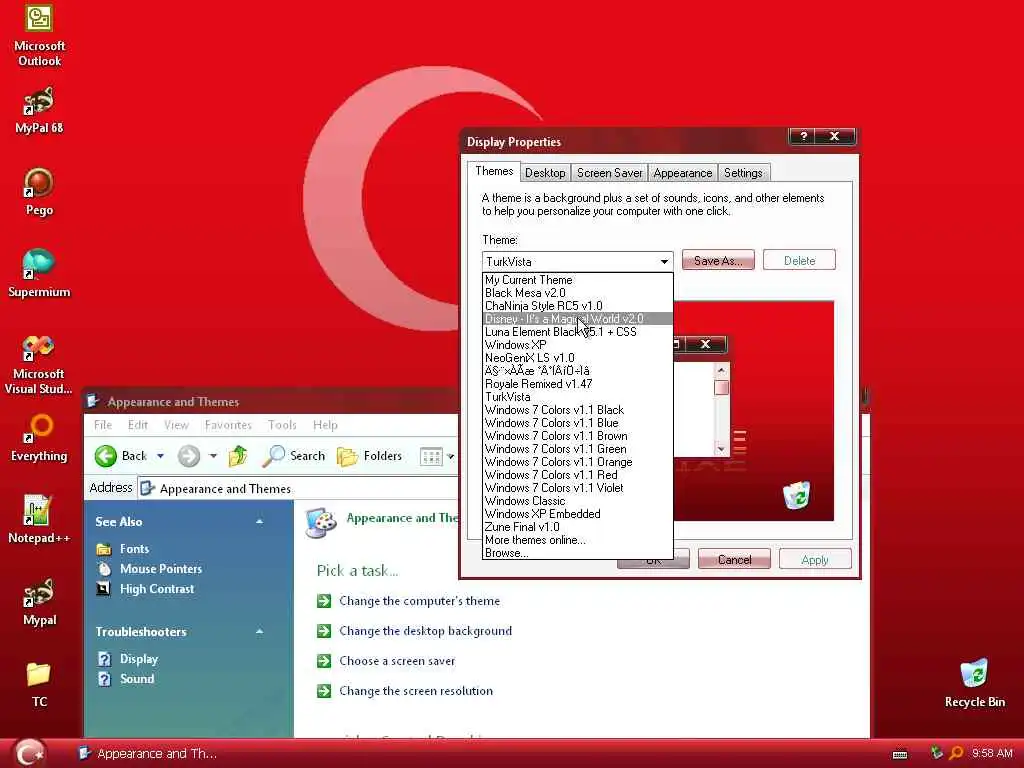This screenshot has height=768, width=1024.
Task: Open High Contrast under See Also
Action: 157,589
